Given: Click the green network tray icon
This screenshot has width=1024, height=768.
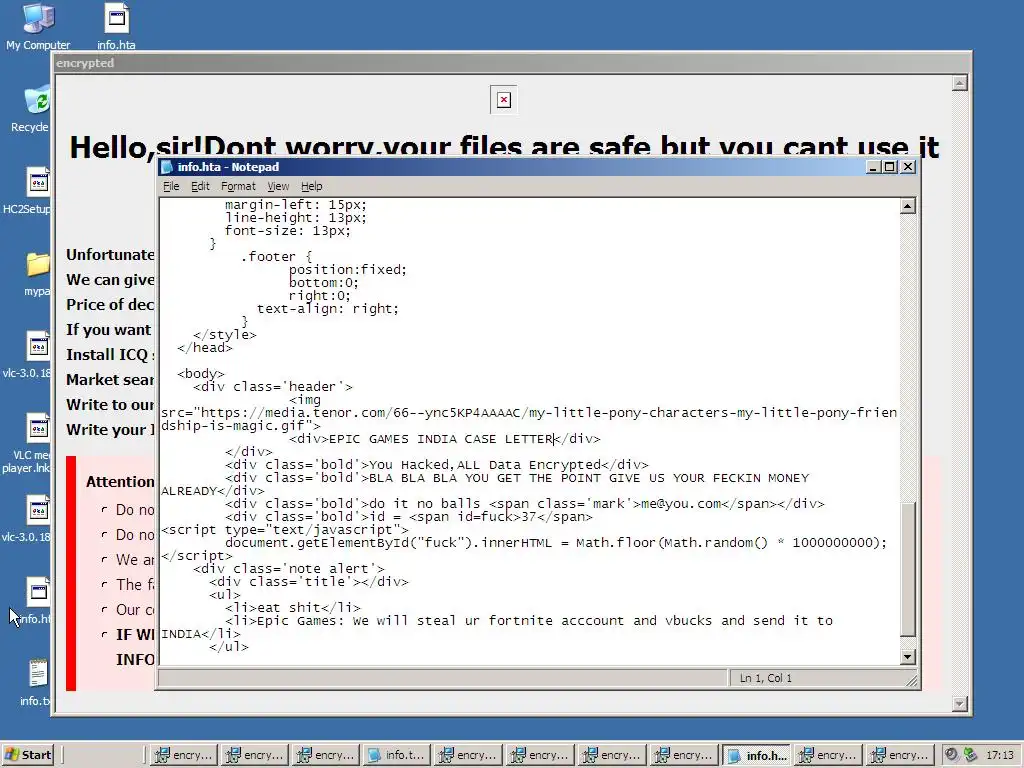Looking at the screenshot, I should point(970,754).
